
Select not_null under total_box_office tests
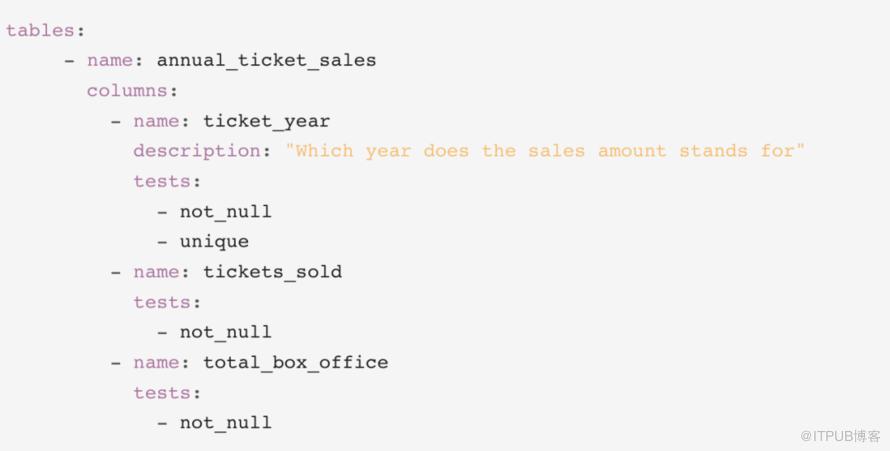coord(225,423)
